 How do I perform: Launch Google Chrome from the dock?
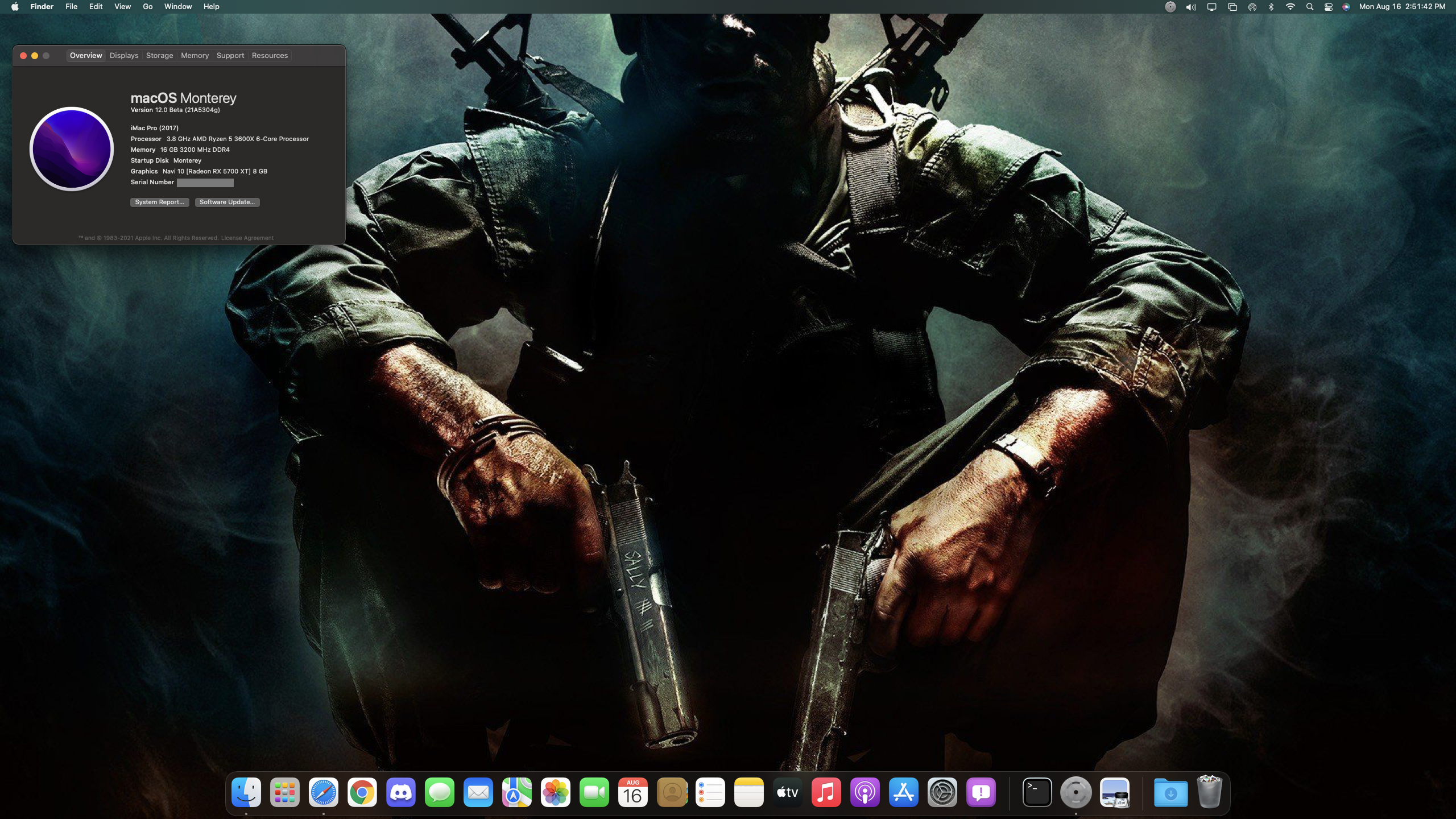pos(362,792)
